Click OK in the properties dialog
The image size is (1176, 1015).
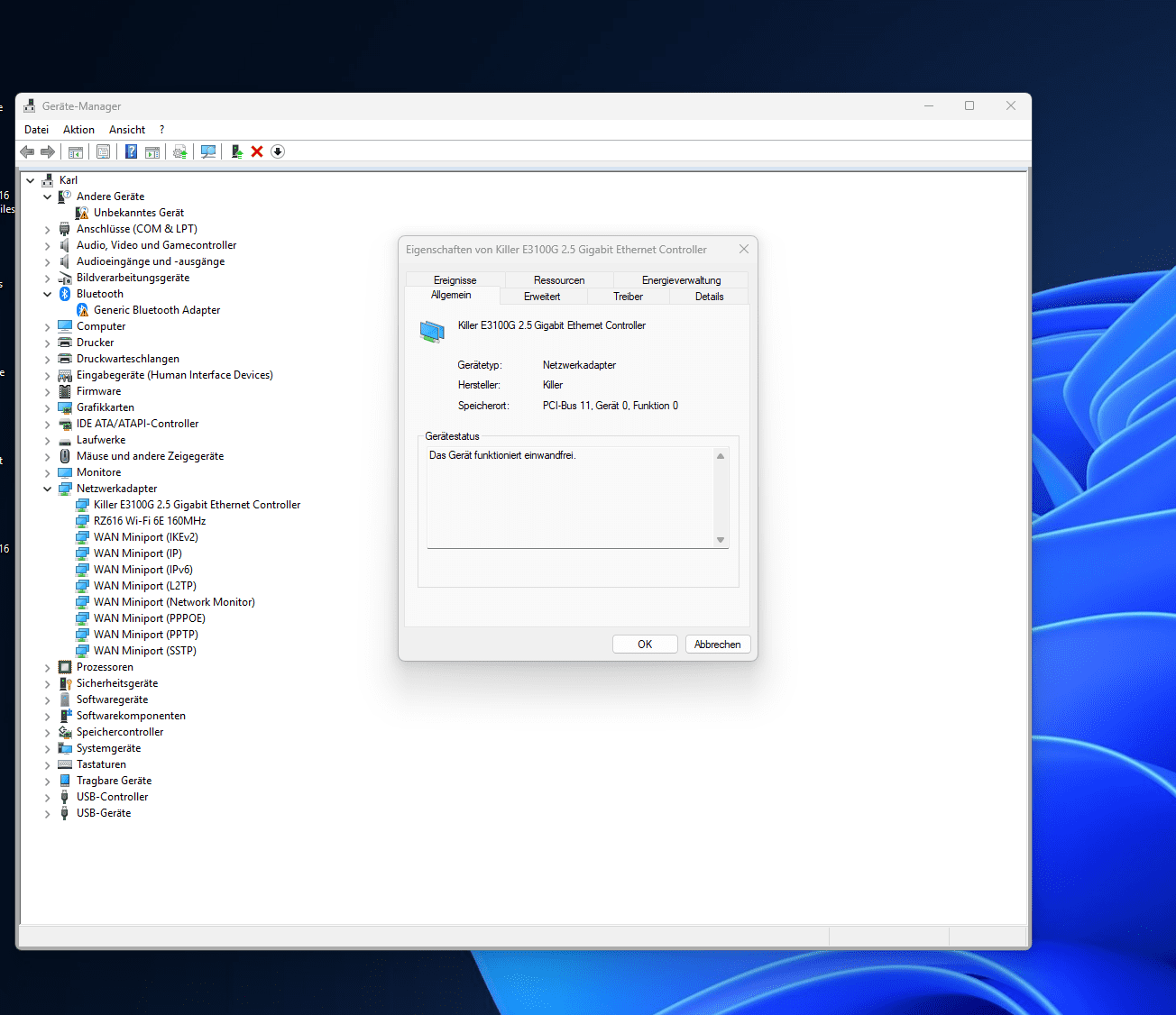pos(645,645)
